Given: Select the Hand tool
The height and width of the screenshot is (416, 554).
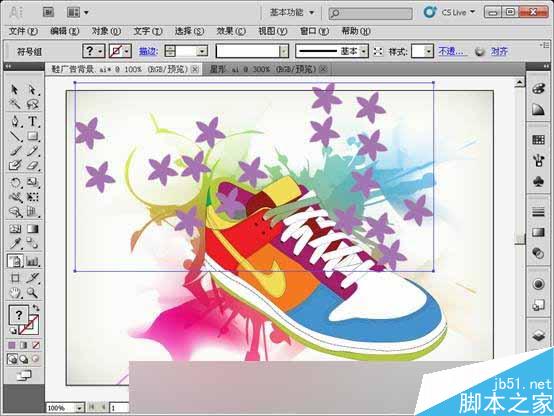Looking at the screenshot, I should click(14, 293).
